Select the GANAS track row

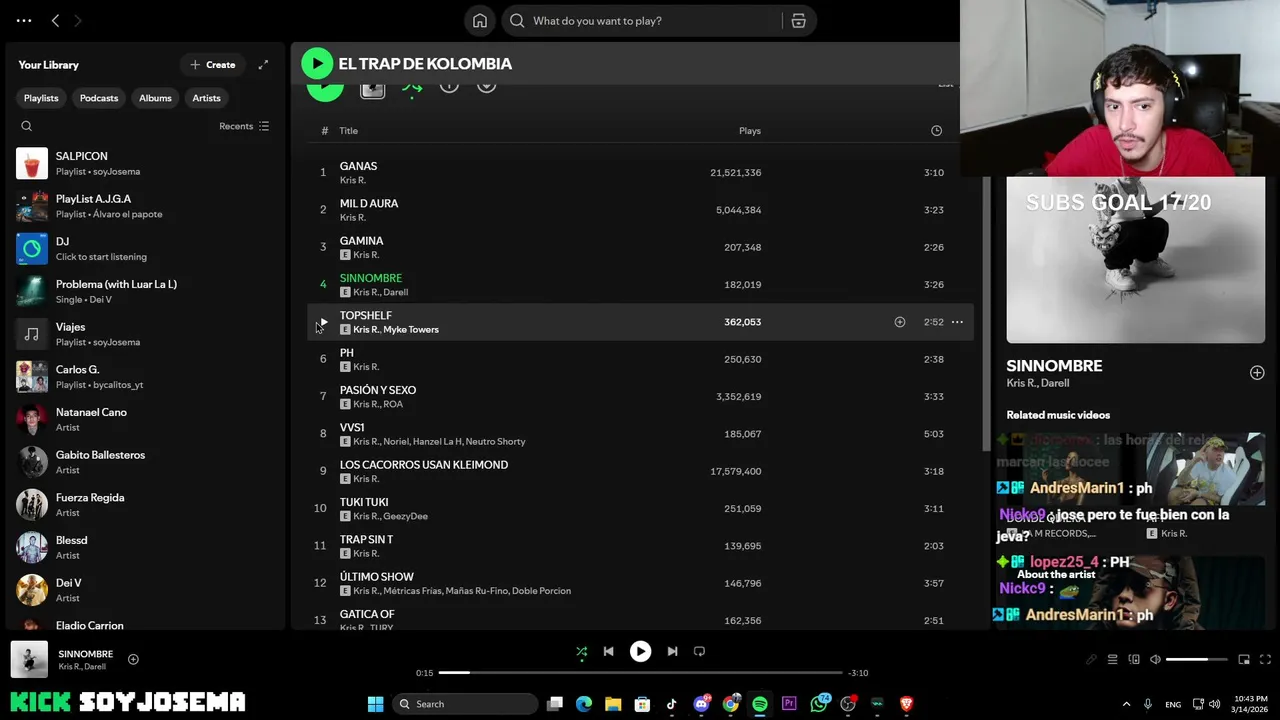pyautogui.click(x=640, y=173)
